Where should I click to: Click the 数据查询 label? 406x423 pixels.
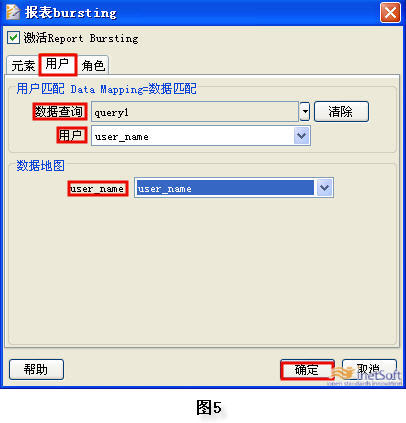tap(60, 111)
